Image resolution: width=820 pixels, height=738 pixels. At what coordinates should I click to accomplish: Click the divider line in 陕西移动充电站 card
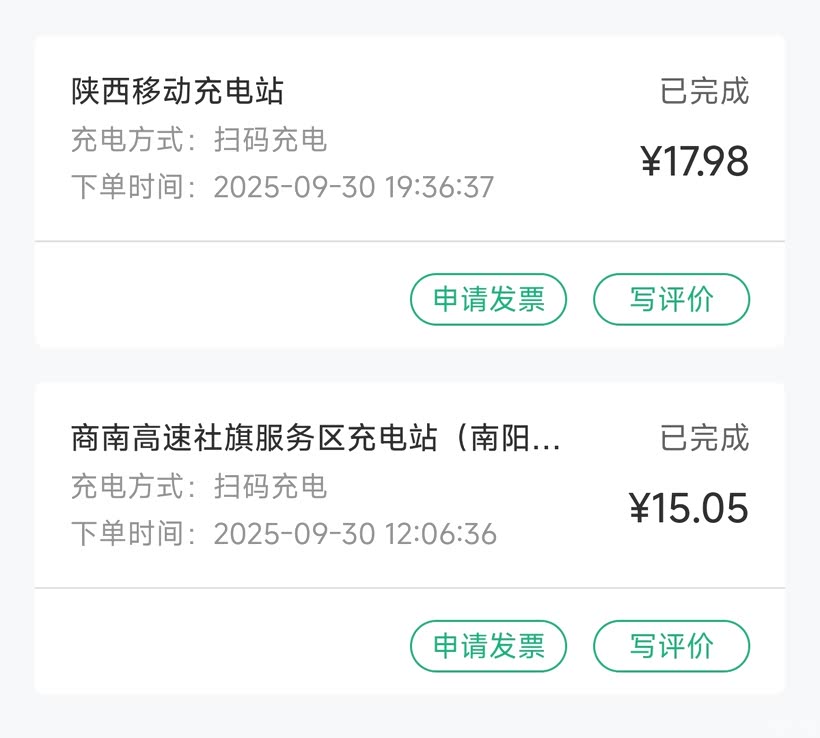410,241
